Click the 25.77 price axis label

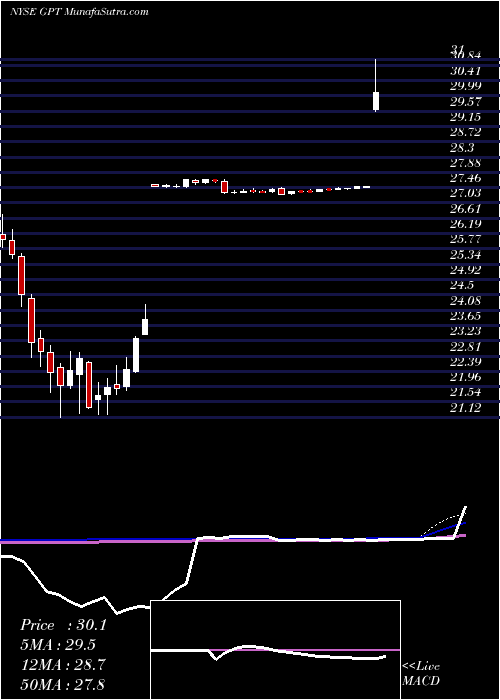[465, 239]
